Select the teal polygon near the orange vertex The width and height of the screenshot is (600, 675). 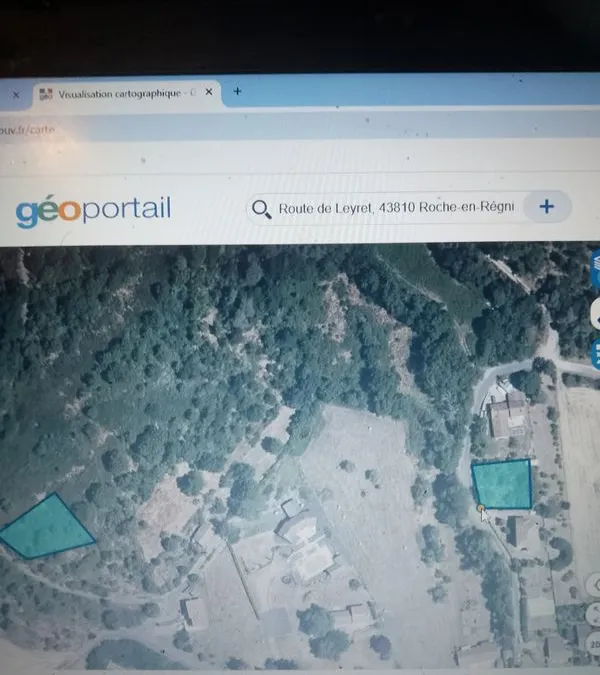point(503,484)
